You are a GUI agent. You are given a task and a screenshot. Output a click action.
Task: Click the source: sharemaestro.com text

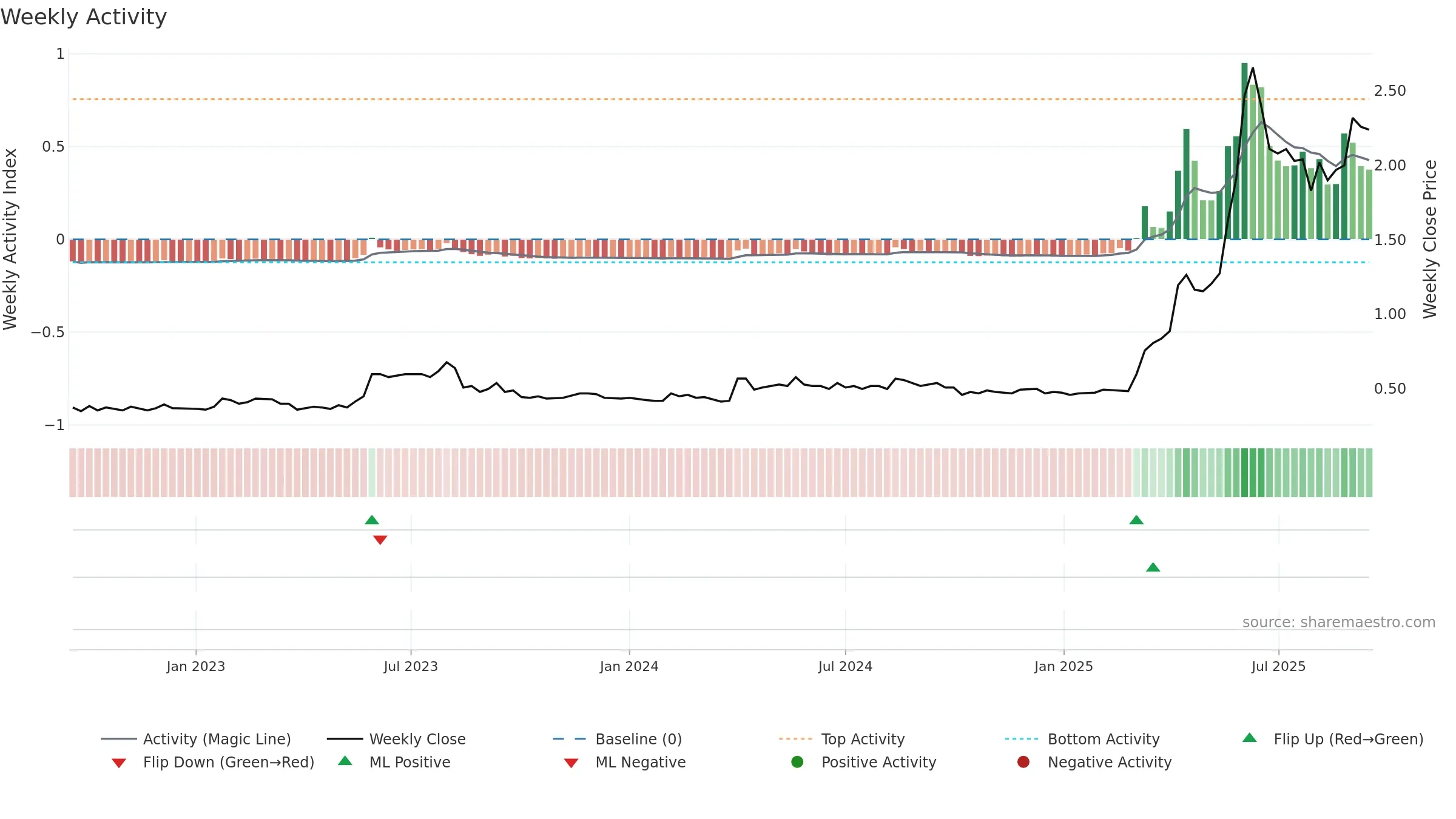click(1339, 622)
